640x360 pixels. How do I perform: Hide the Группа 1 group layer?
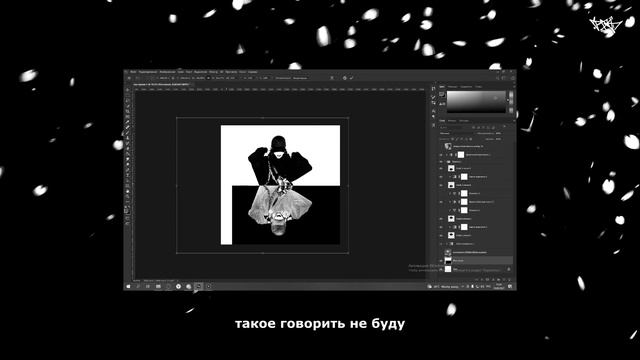[x=441, y=162]
